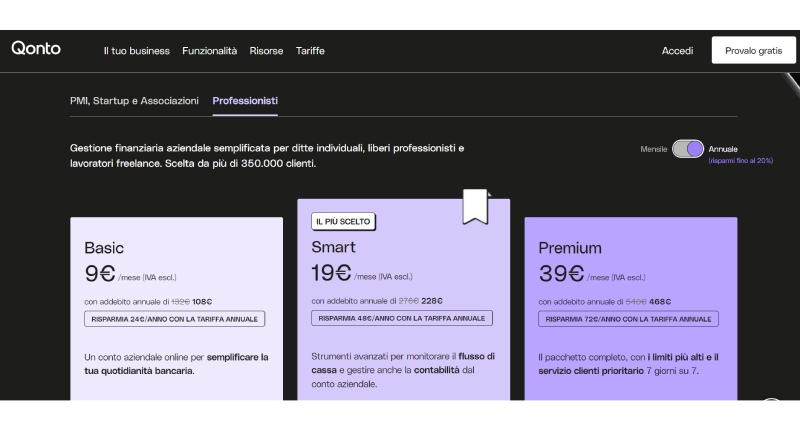This screenshot has height=430, width=800.
Task: Click the Premium plan savings badge
Action: click(x=628, y=319)
